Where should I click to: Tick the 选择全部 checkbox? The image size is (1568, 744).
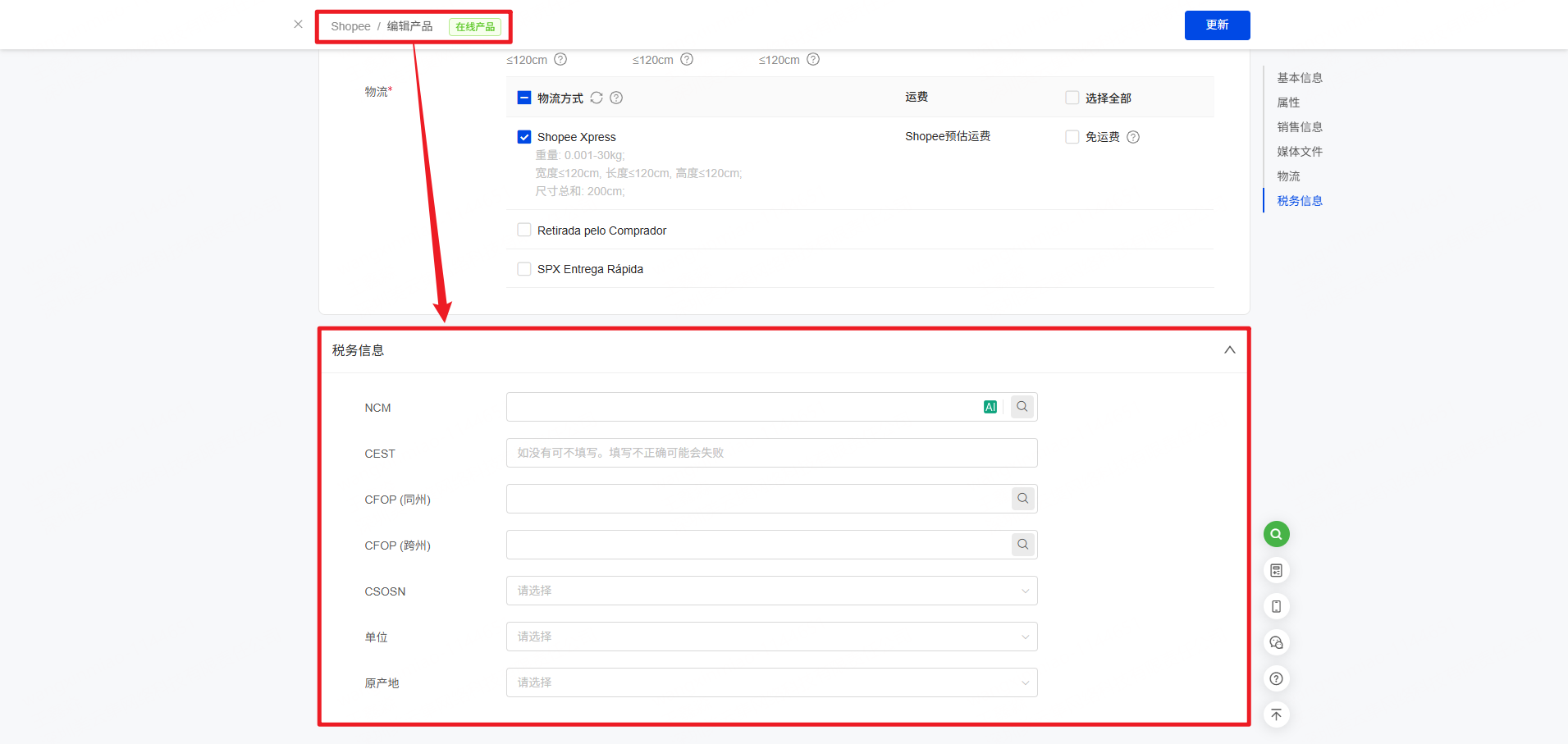click(x=1072, y=98)
